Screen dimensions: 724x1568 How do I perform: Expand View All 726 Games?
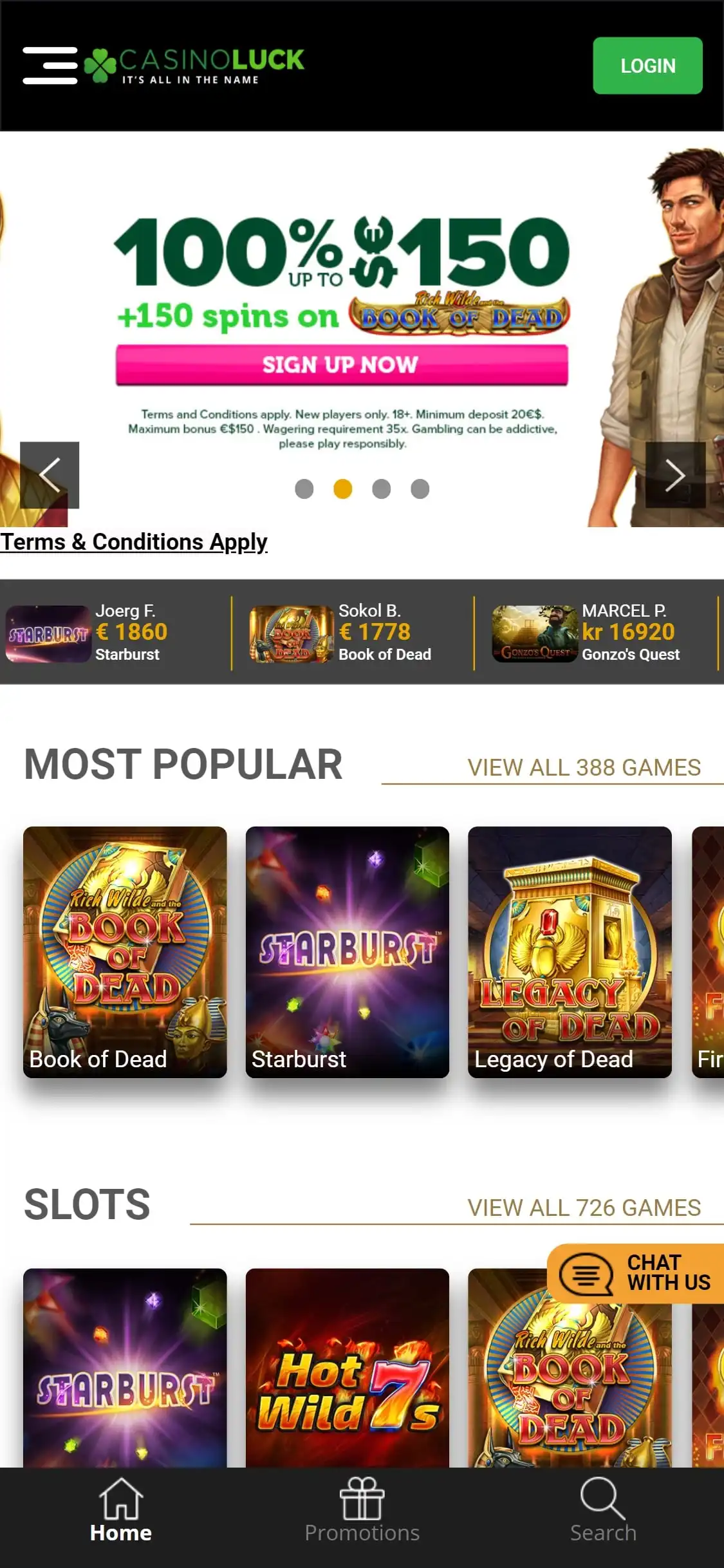[584, 1208]
